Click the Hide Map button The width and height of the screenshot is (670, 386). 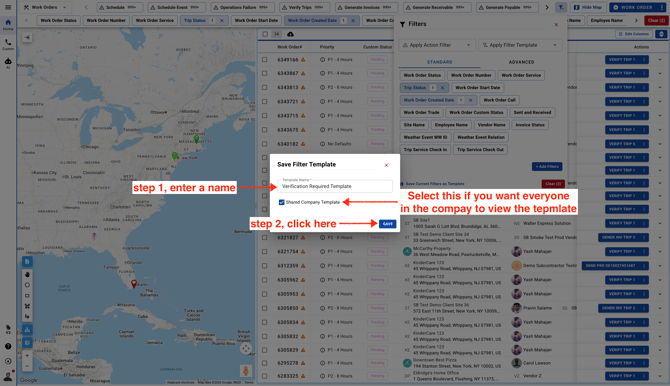coord(588,7)
